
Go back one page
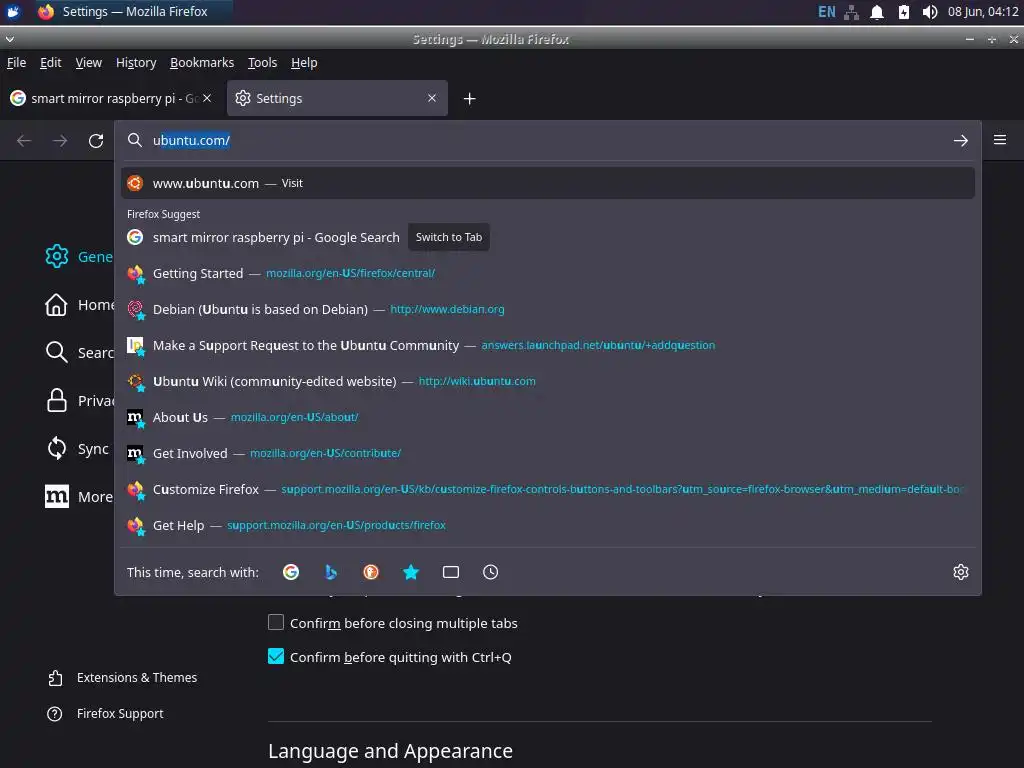point(24,140)
